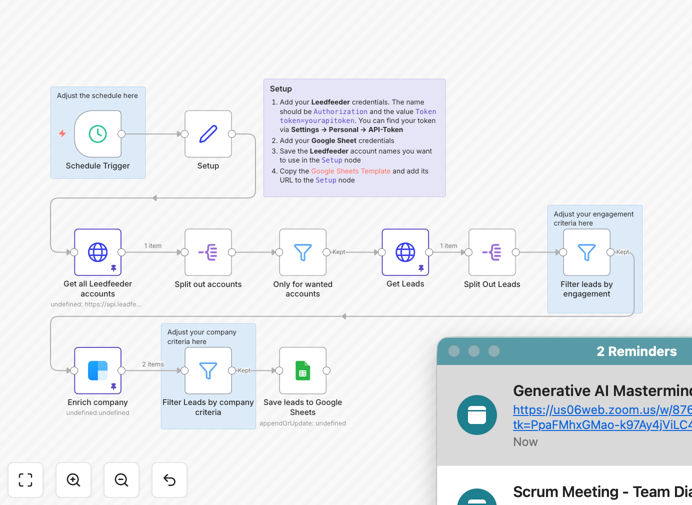
Task: Click the Save leads to Google Sheets output connector
Action: click(327, 370)
